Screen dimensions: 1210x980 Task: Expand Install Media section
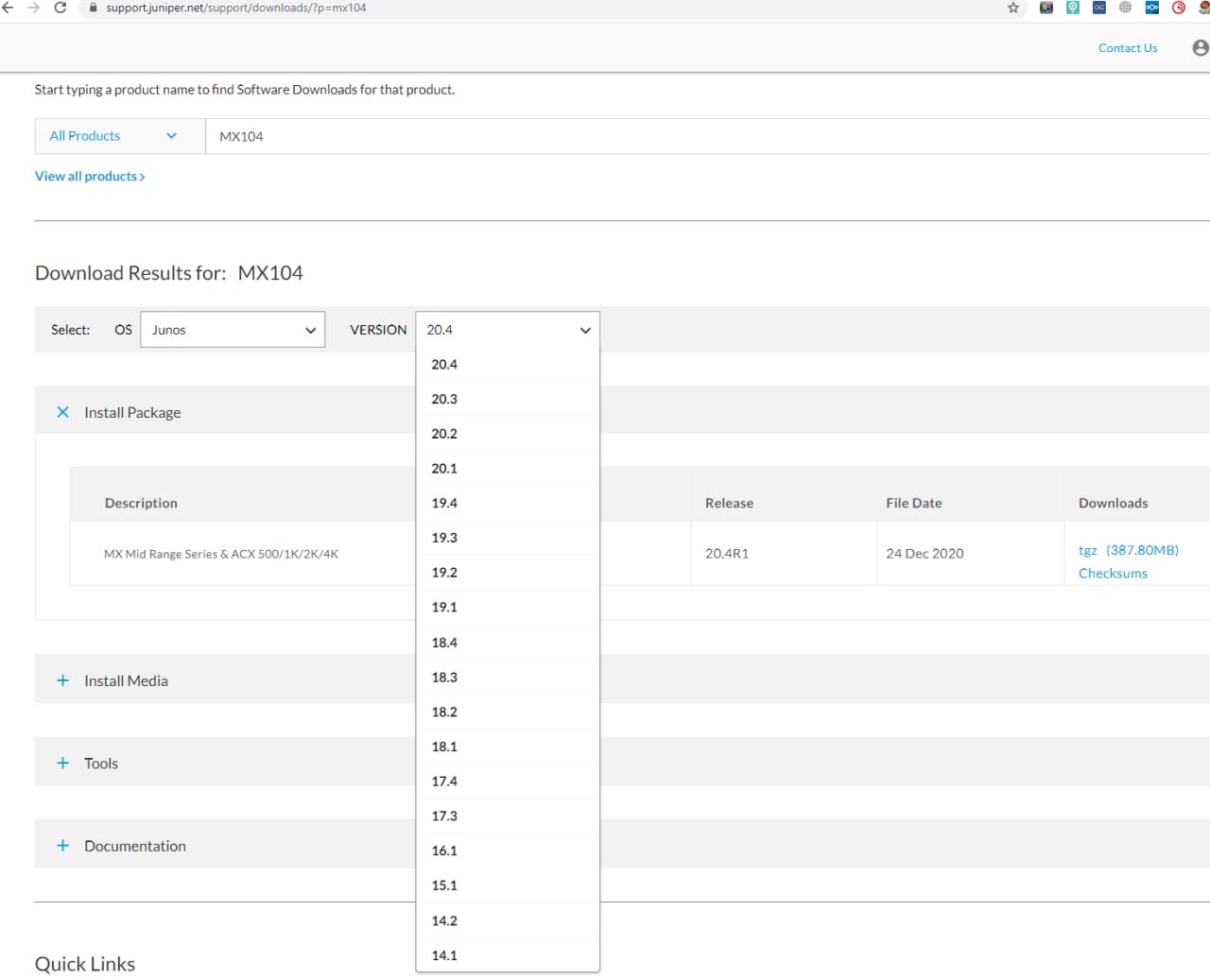[x=62, y=680]
